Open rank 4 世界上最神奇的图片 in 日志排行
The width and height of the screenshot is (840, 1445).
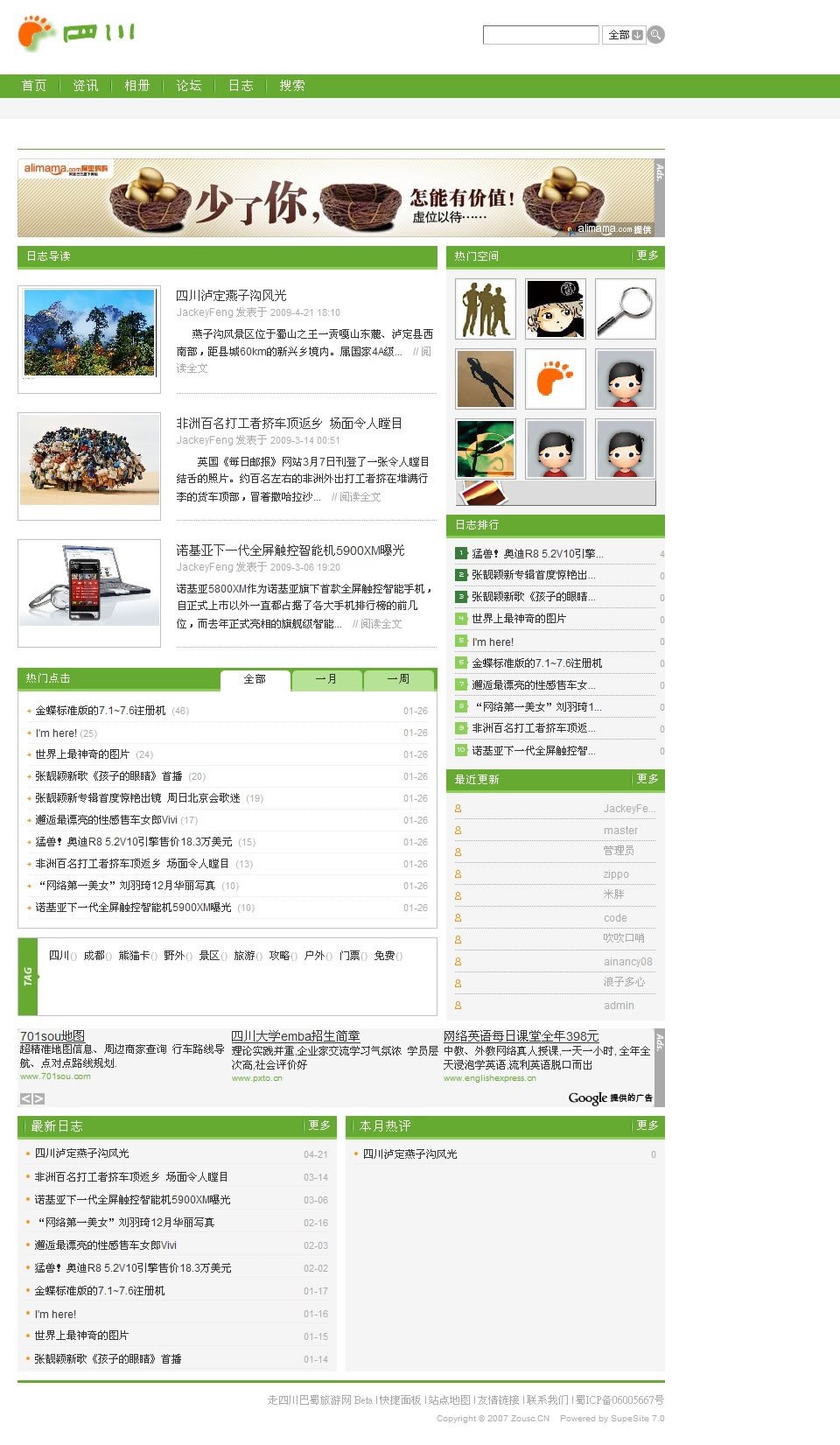pyautogui.click(x=519, y=619)
